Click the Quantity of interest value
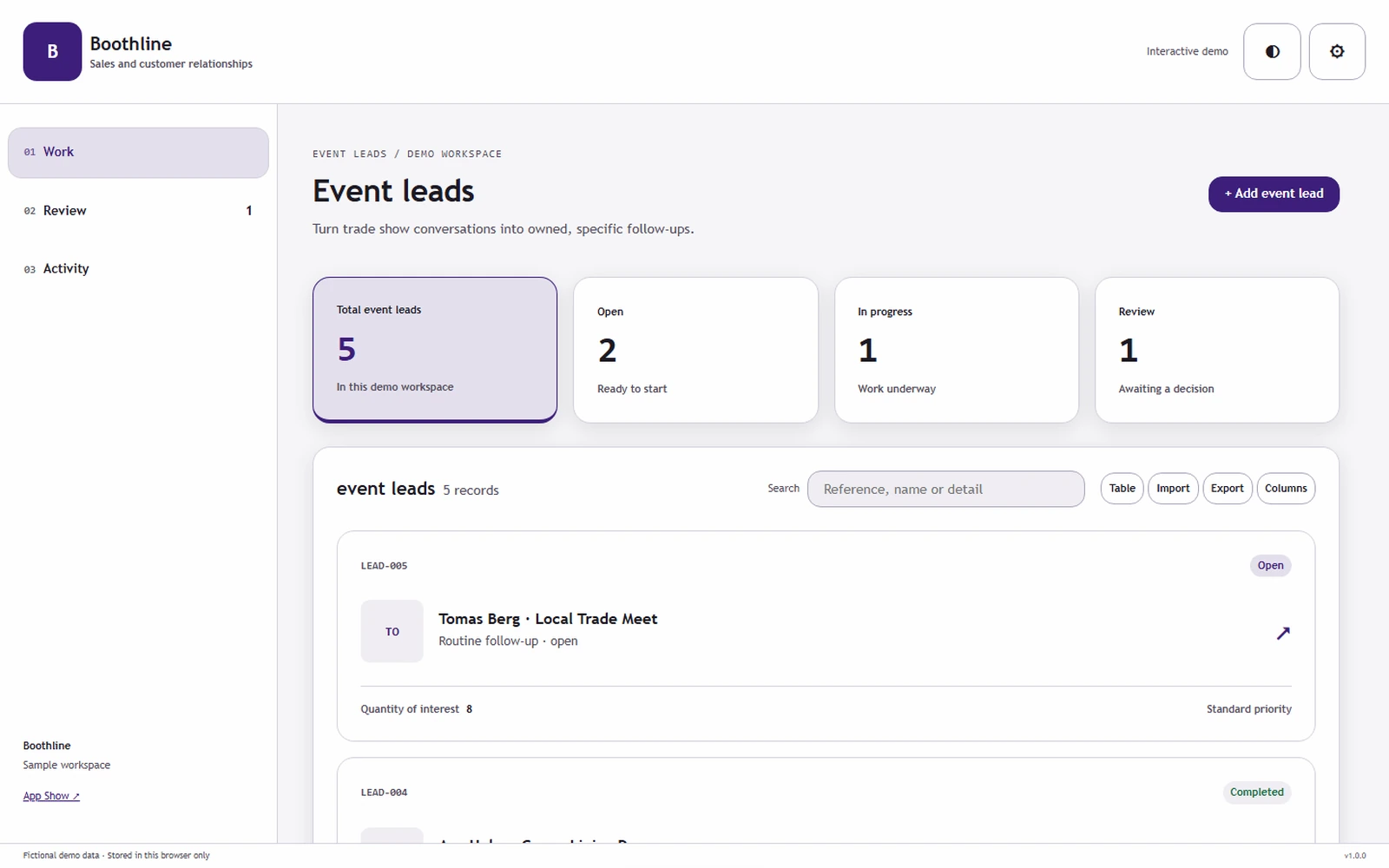This screenshot has height=868, width=1389. coord(470,709)
